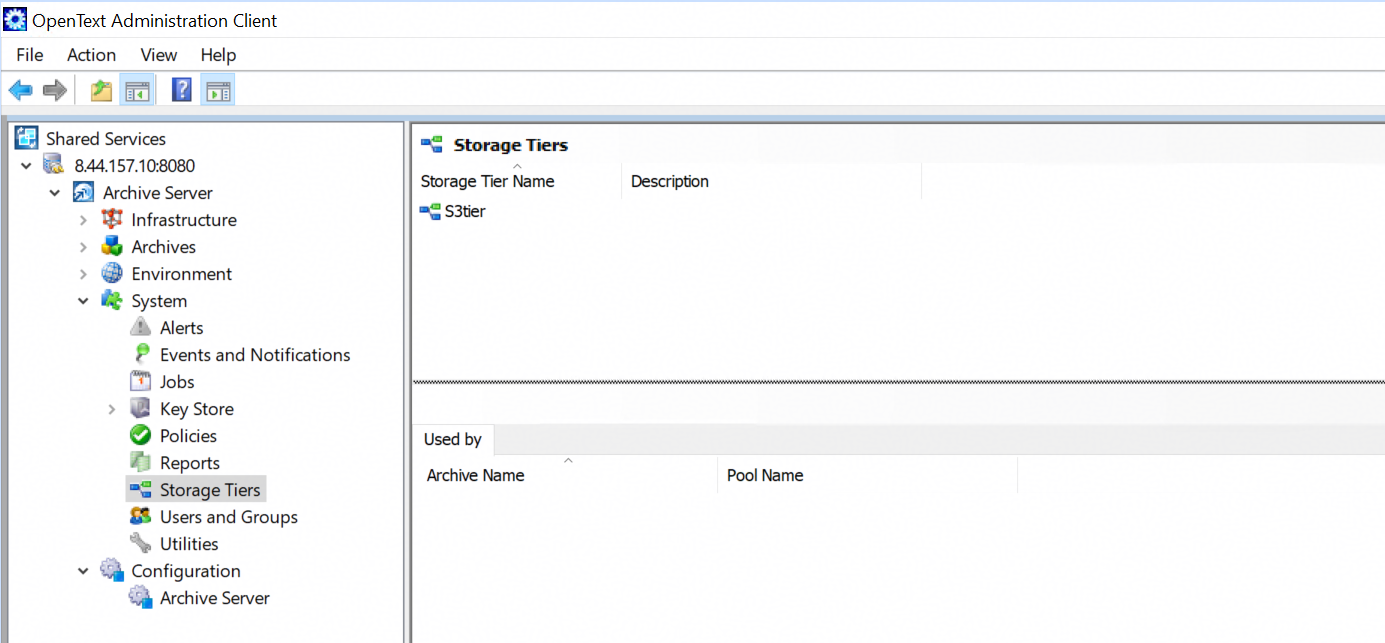Click the OpenText app icon in title bar
The image size is (1385, 643).
(x=15, y=20)
